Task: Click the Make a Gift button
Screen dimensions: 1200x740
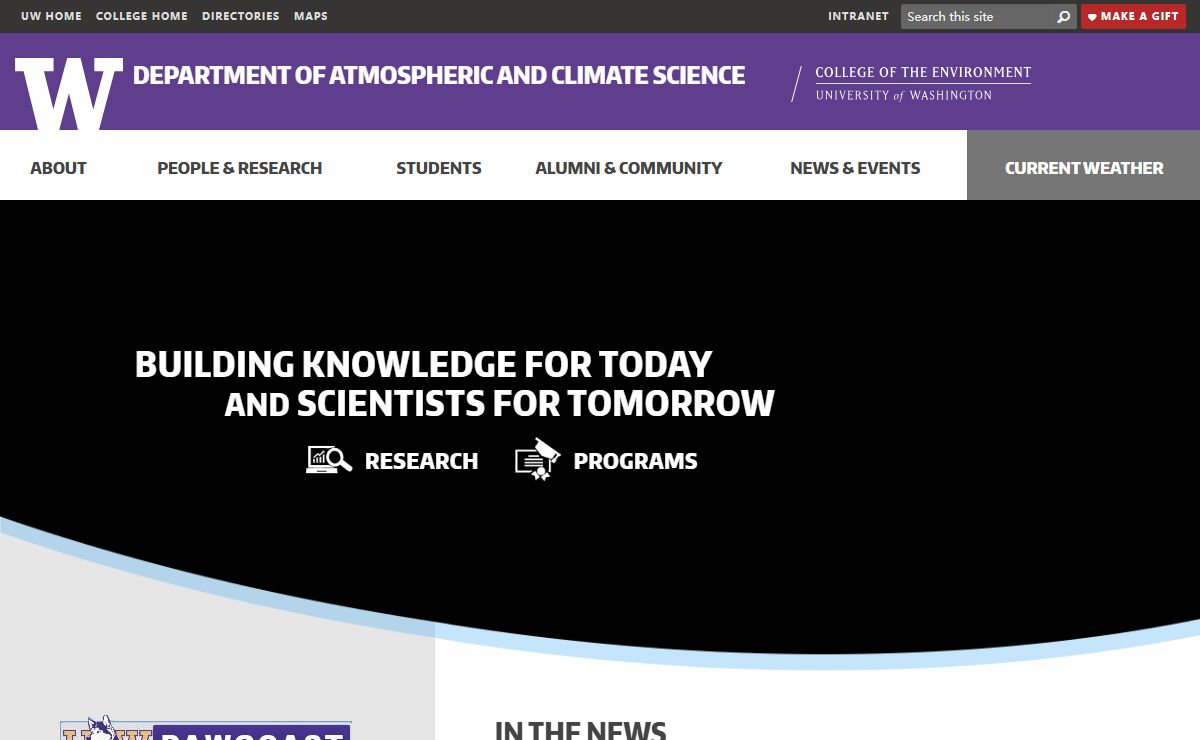Action: coord(1133,16)
